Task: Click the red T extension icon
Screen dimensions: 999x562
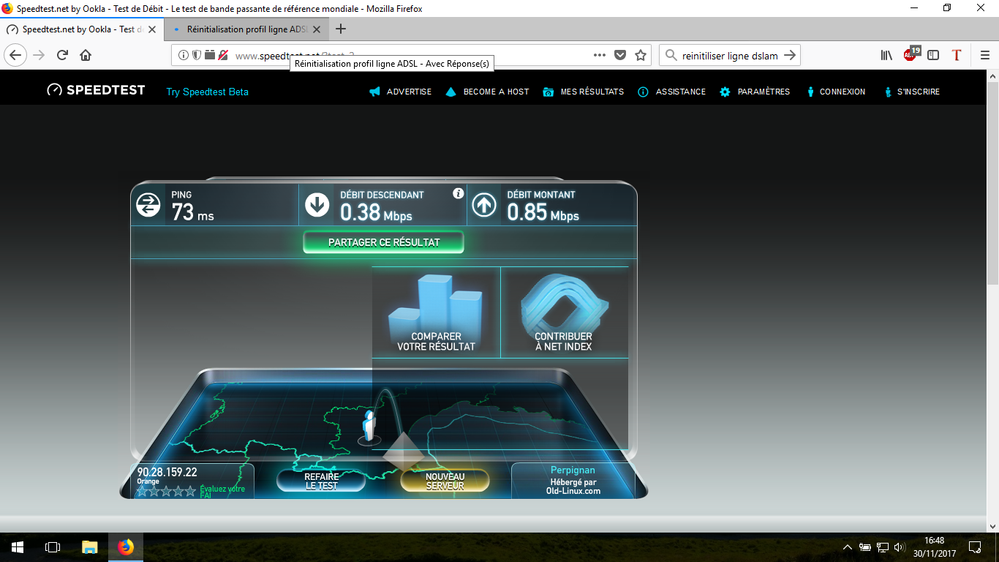Action: [x=956, y=55]
